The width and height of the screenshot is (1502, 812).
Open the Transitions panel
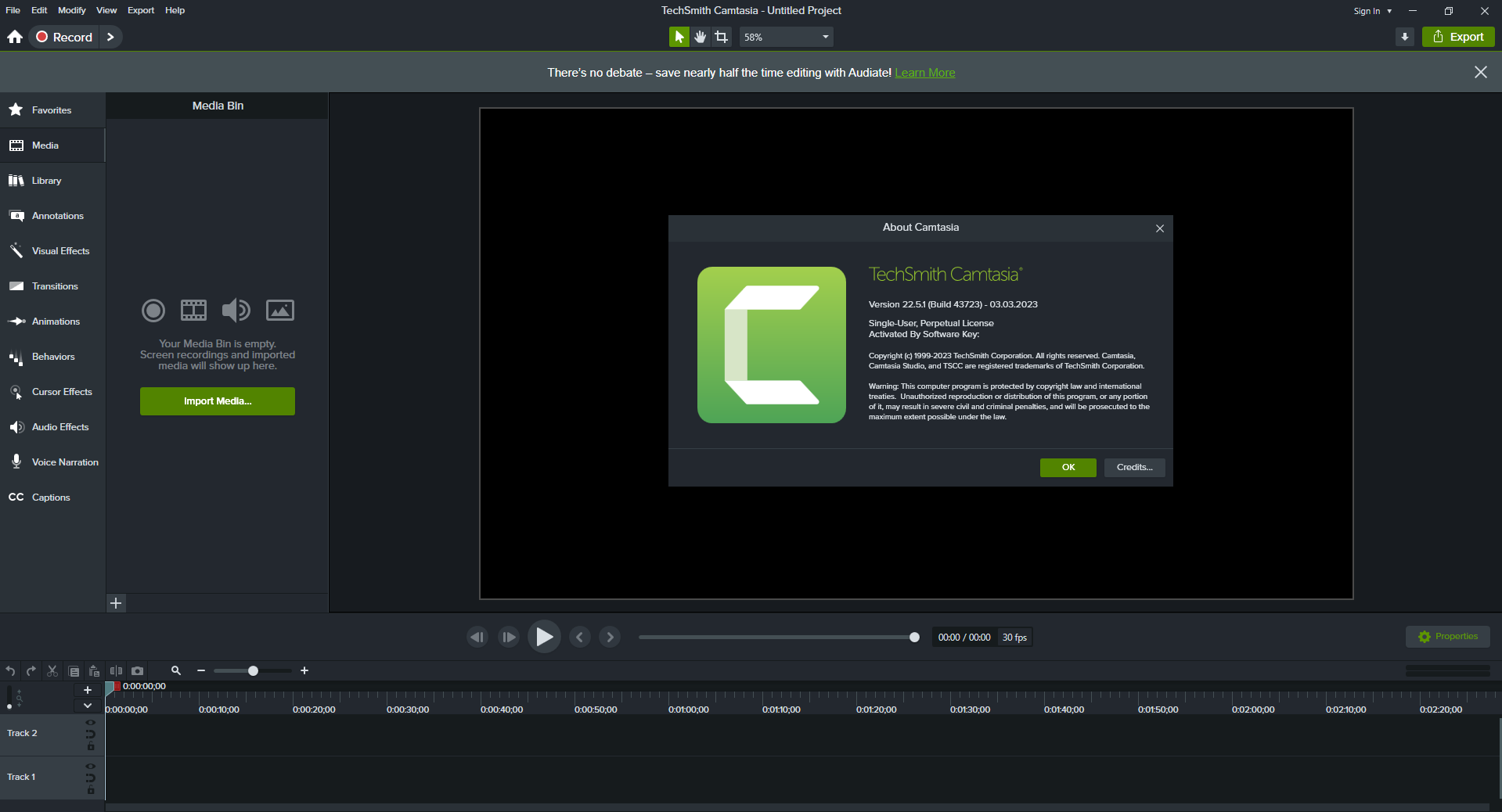pyautogui.click(x=52, y=286)
